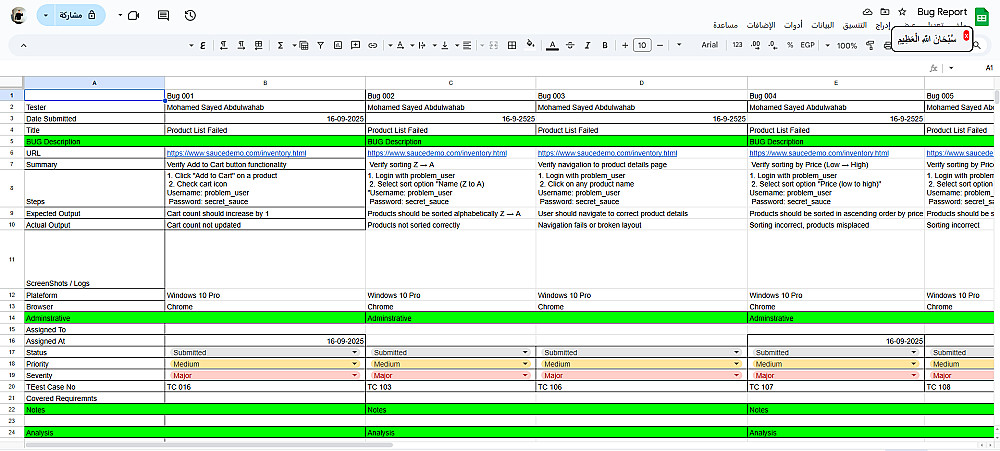The width and height of the screenshot is (1000, 451).
Task: Open أدوات tools menu
Action: click(793, 26)
